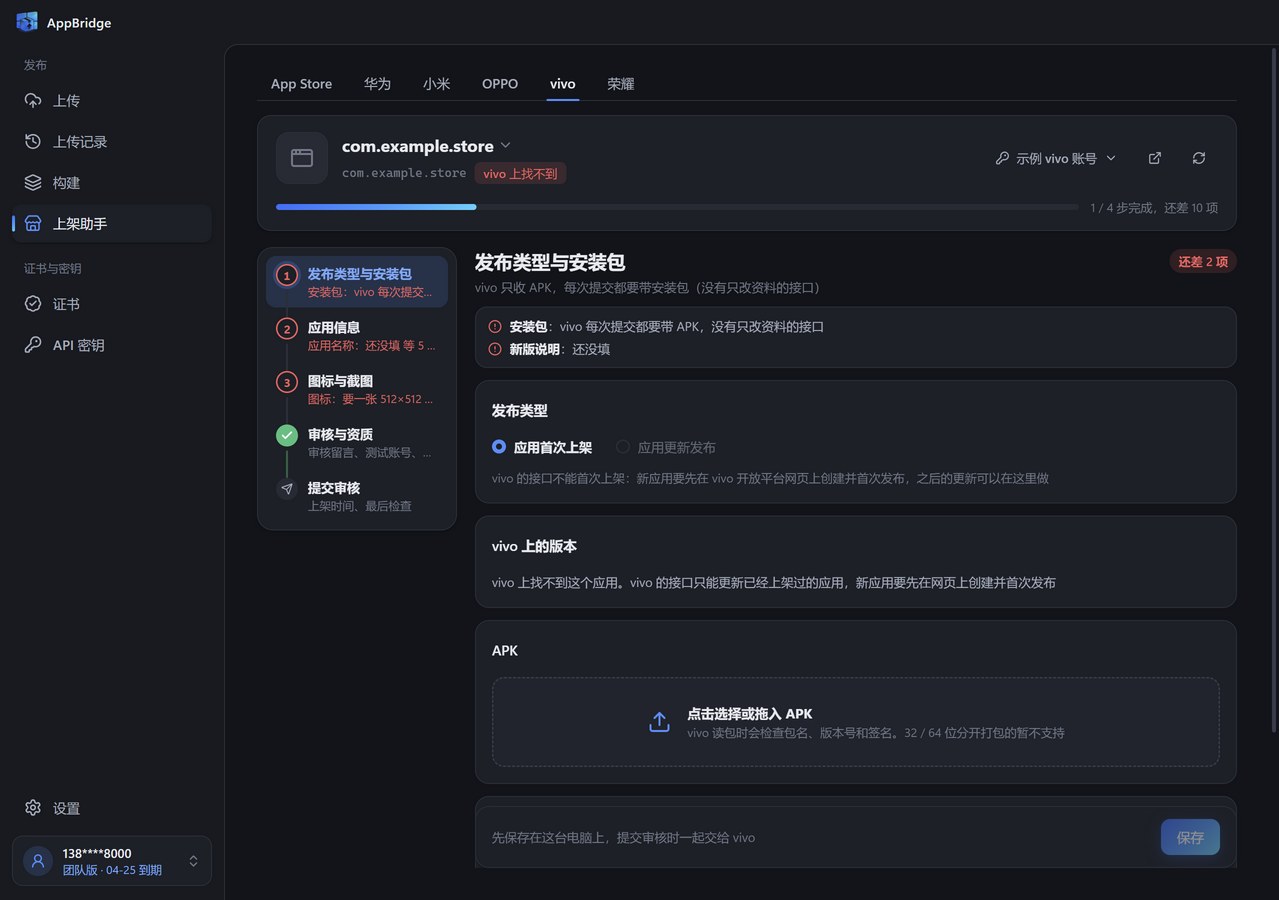Image resolution: width=1279 pixels, height=900 pixels.
Task: Open step 3 图标与截图
Action: coord(357,389)
